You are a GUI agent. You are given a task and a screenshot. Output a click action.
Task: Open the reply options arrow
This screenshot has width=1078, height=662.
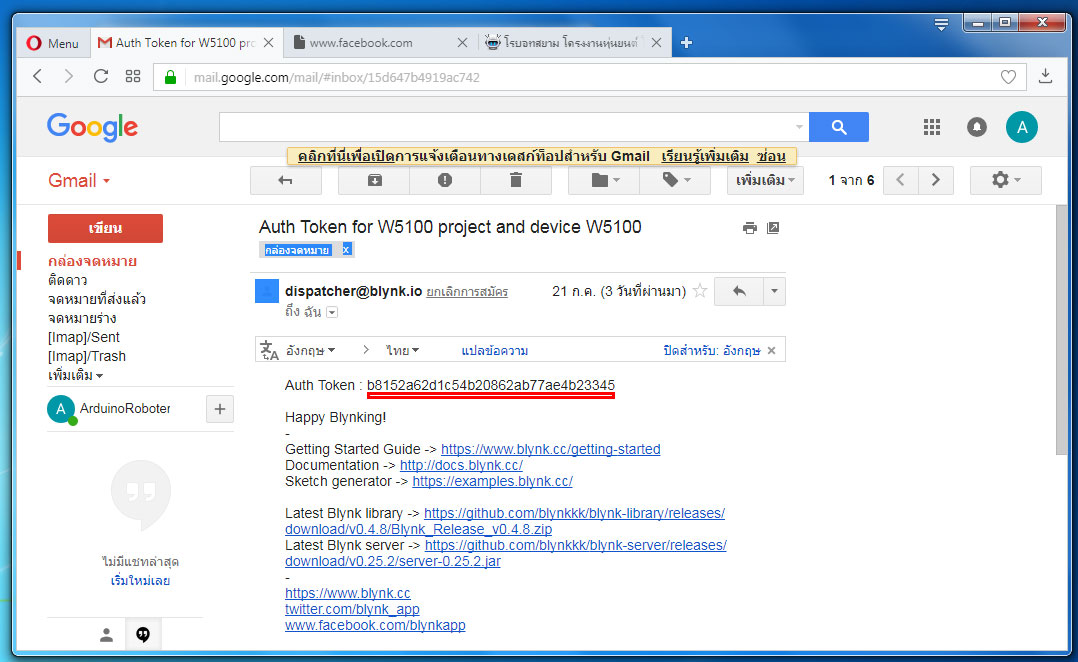pyautogui.click(x=774, y=291)
